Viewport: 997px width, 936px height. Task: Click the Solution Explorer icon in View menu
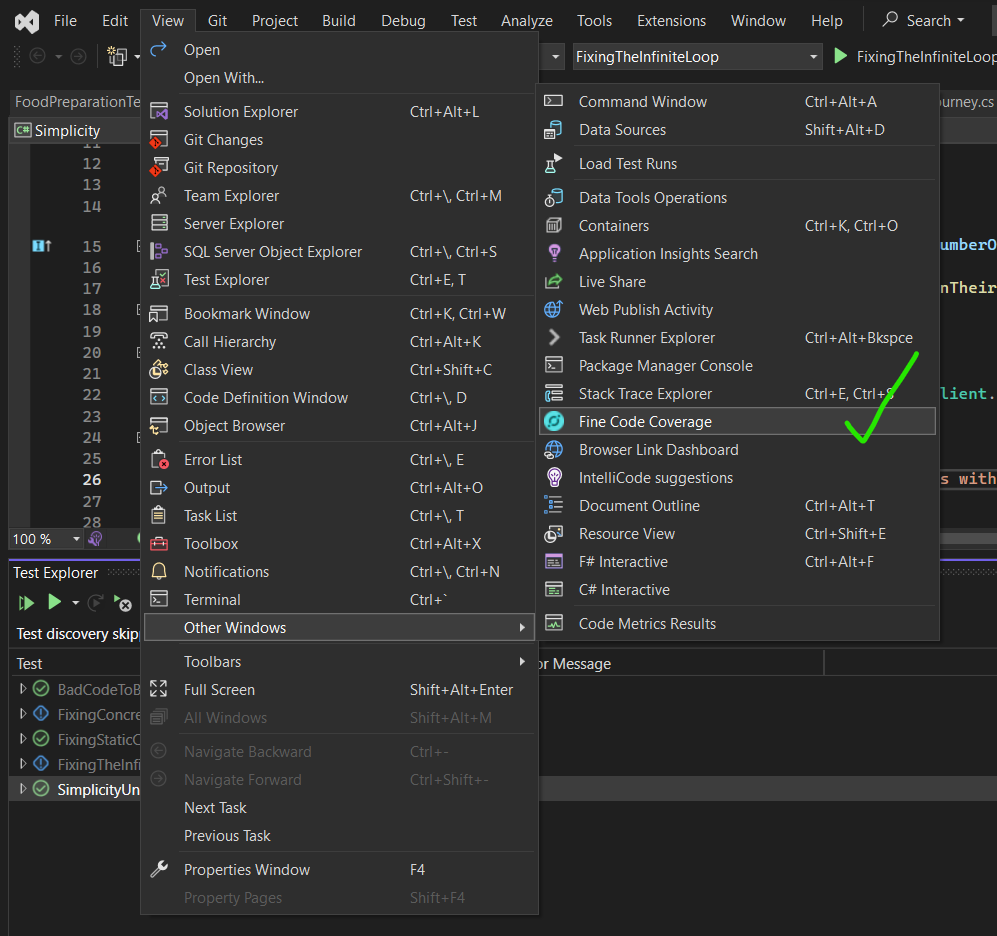159,111
